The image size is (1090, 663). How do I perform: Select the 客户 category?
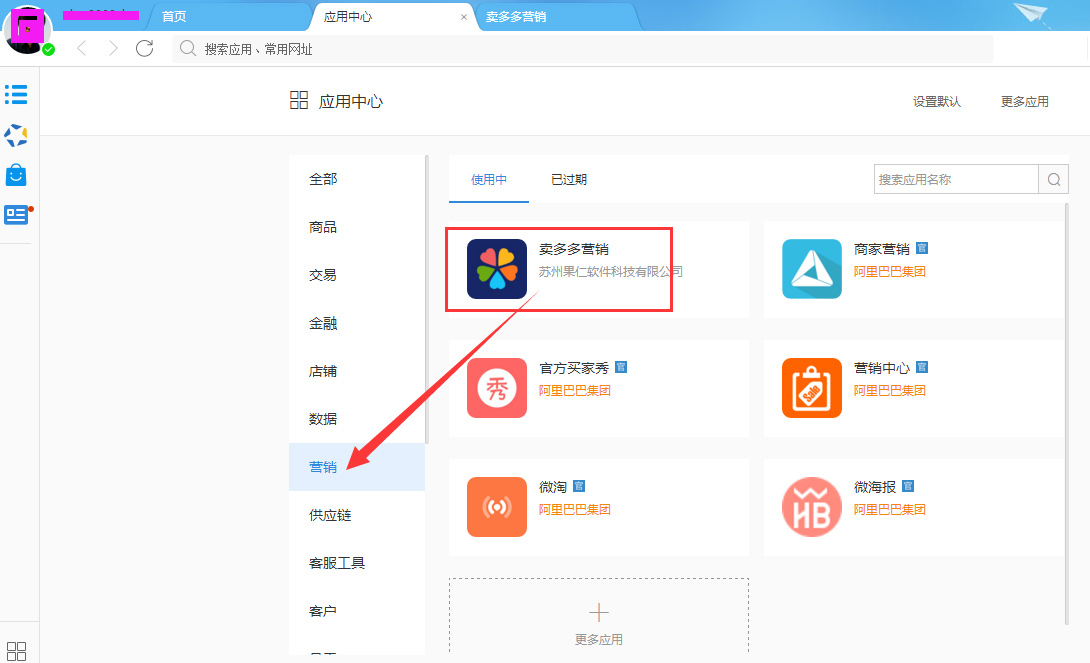[x=357, y=611]
